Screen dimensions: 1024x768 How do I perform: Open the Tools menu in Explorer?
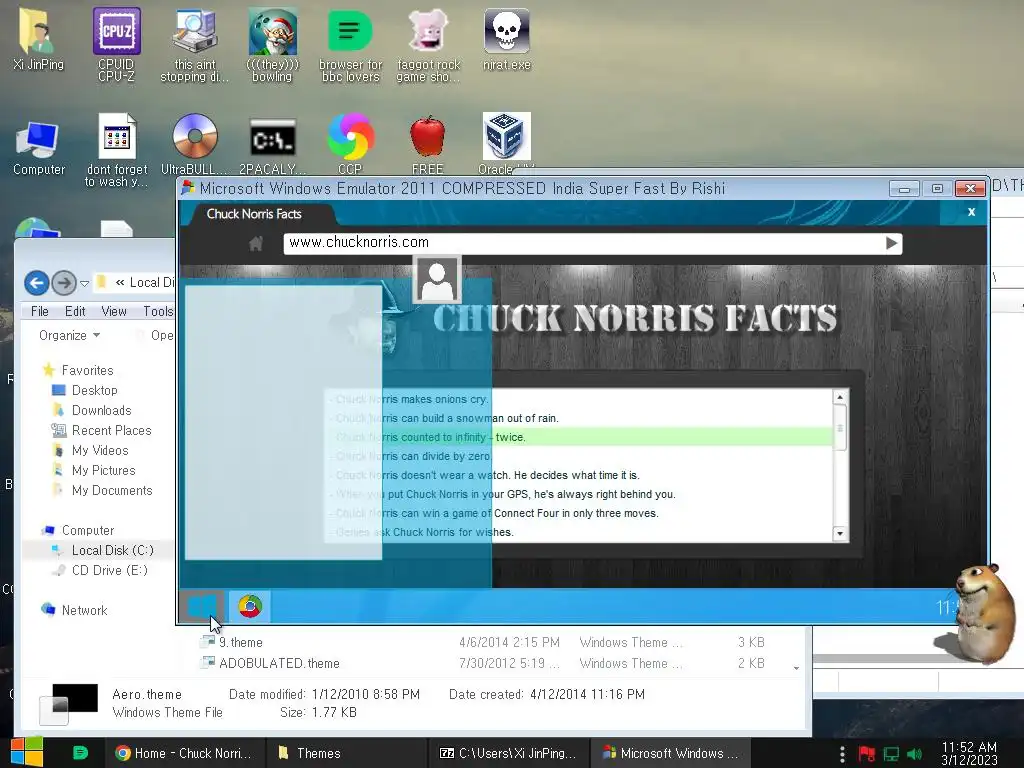pos(159,312)
